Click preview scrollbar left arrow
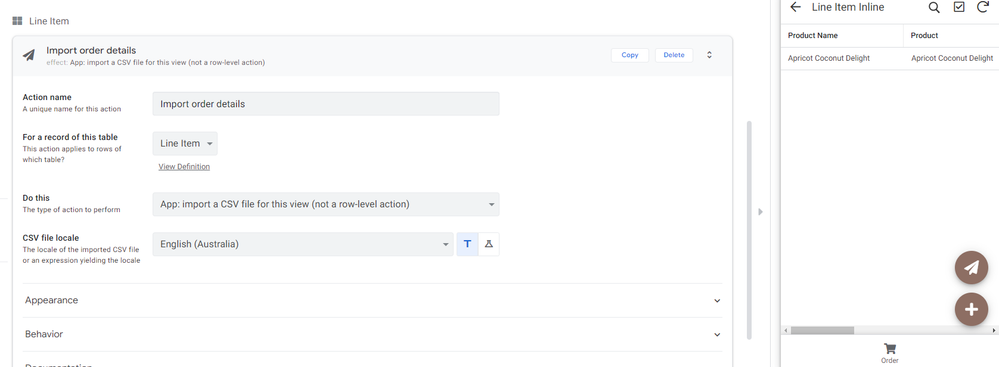Viewport: 999px width, 367px height. (786, 331)
